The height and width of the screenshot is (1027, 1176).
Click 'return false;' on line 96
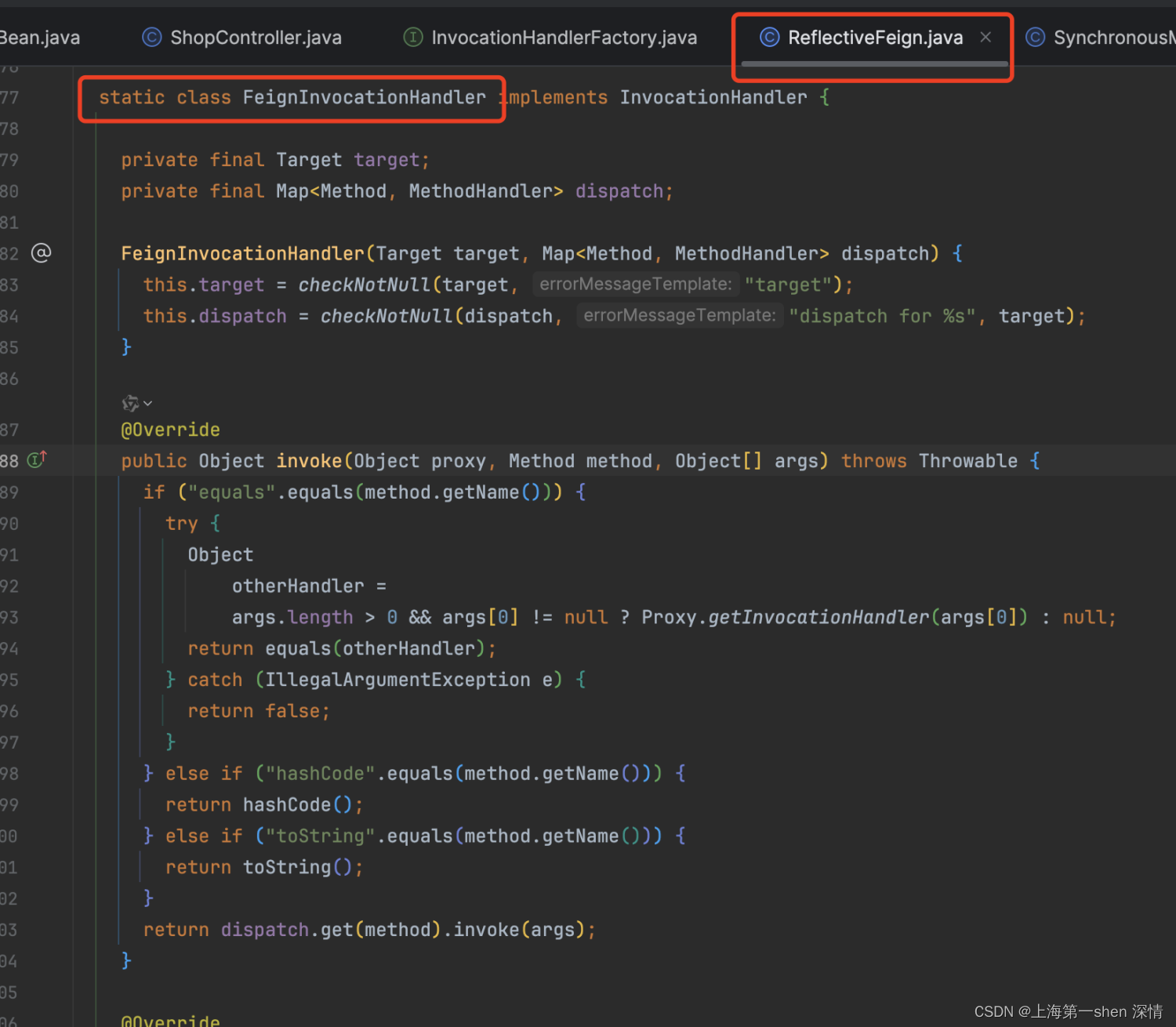(259, 711)
